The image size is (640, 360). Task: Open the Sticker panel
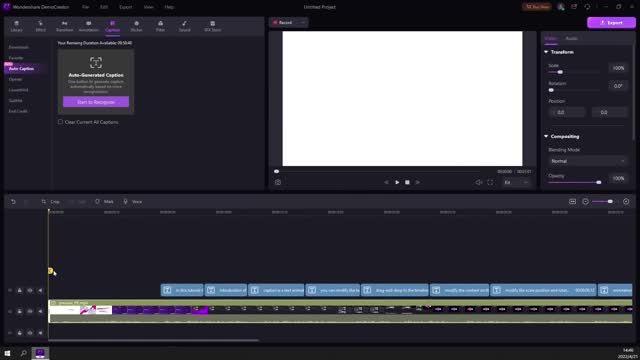[x=136, y=26]
